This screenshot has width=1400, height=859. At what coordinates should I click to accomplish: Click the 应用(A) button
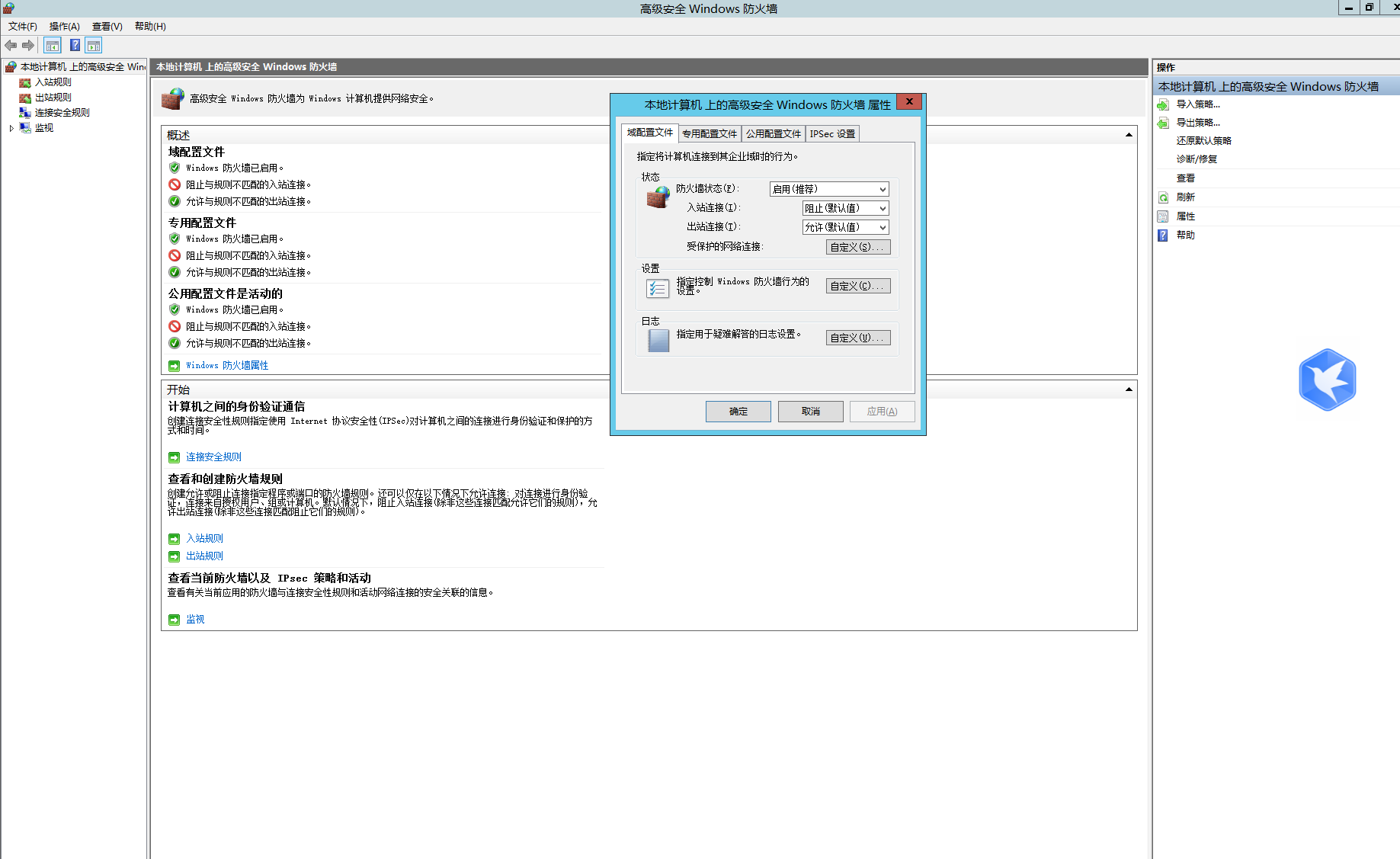point(883,412)
